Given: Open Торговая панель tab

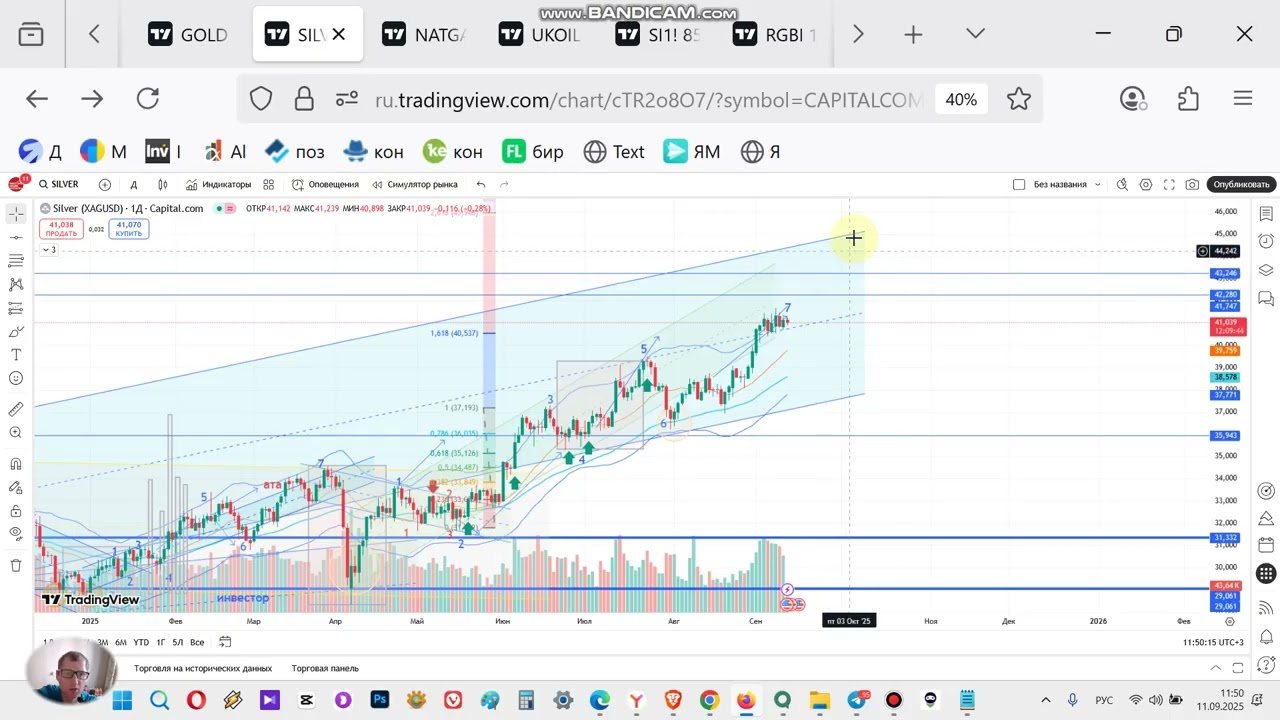Looking at the screenshot, I should click(325, 668).
